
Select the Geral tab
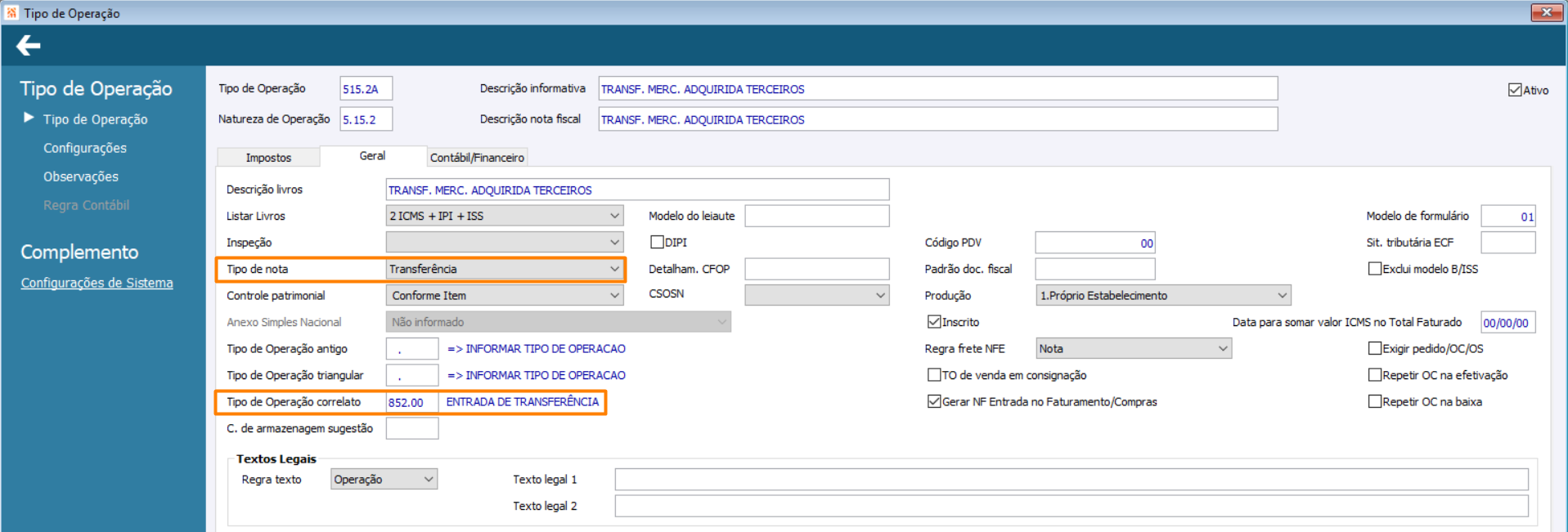[372, 155]
